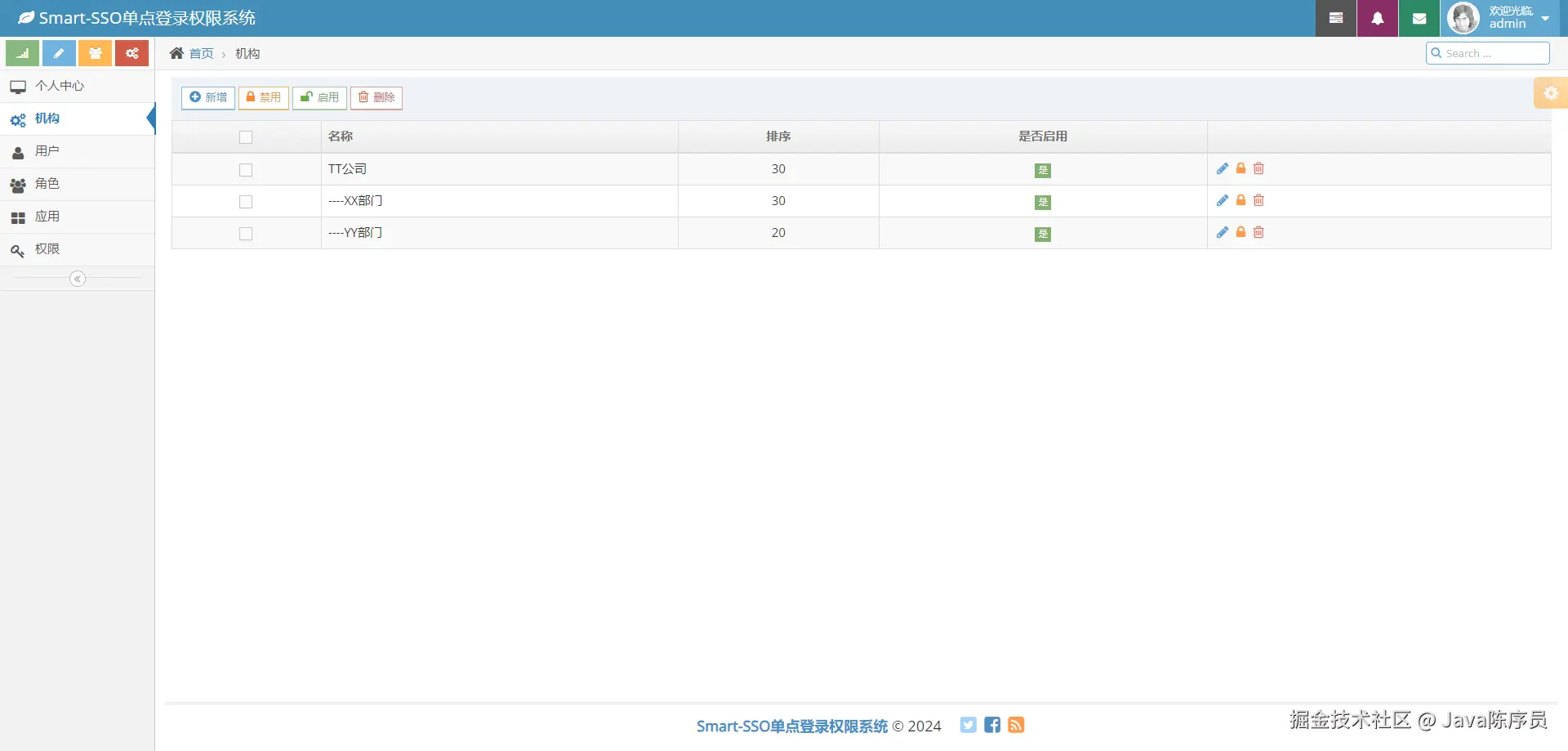Click the 是否启用 column header
Screen dimensions: 1568x751
(x=1043, y=136)
